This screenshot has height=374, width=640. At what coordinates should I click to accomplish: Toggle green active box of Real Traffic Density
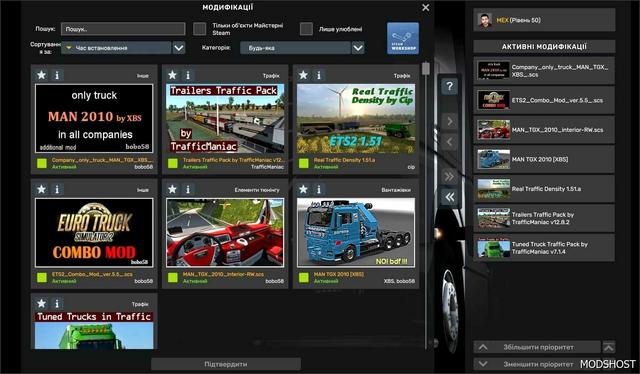tap(304, 163)
